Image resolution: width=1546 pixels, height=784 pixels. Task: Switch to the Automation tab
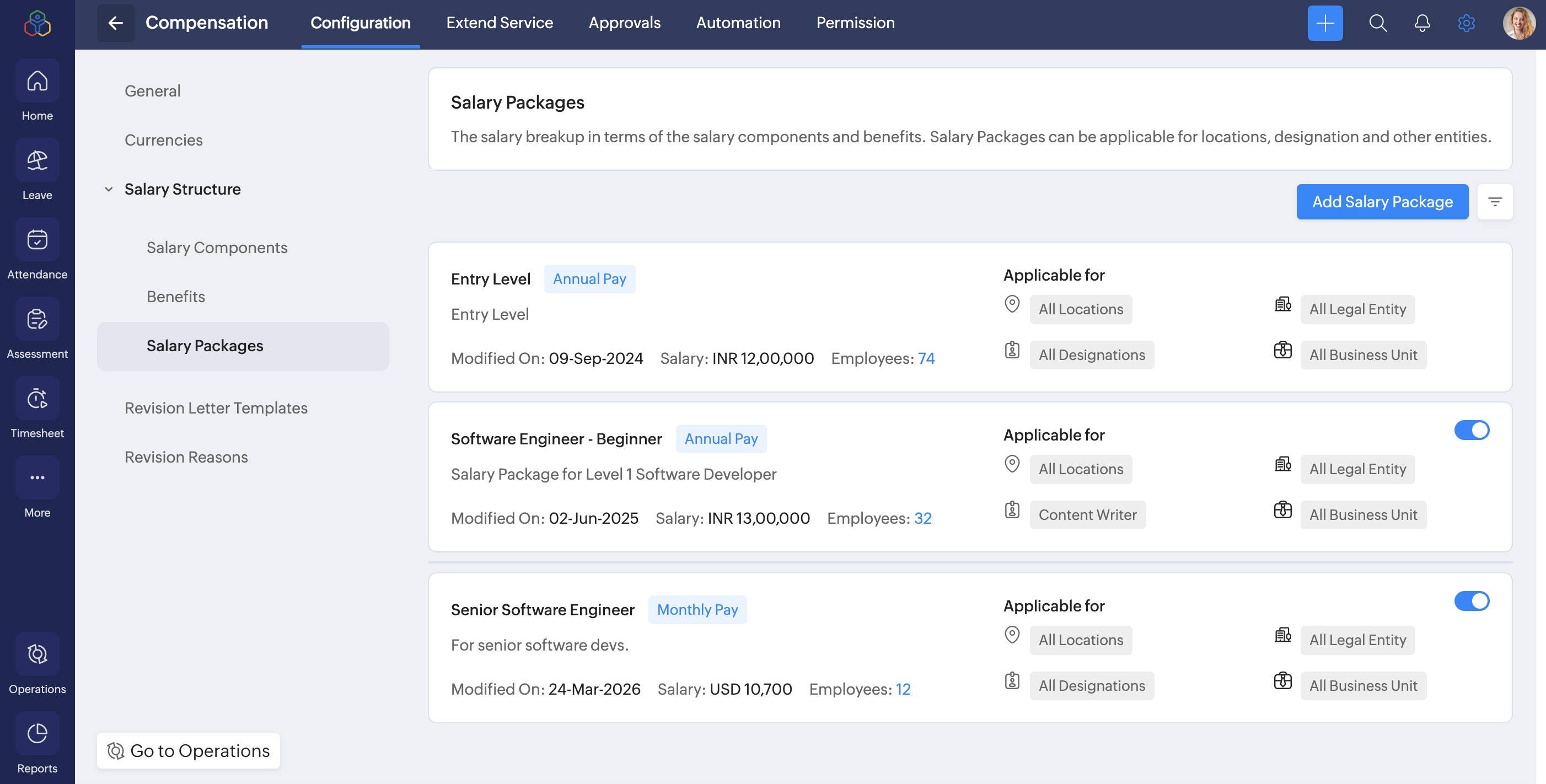point(738,23)
